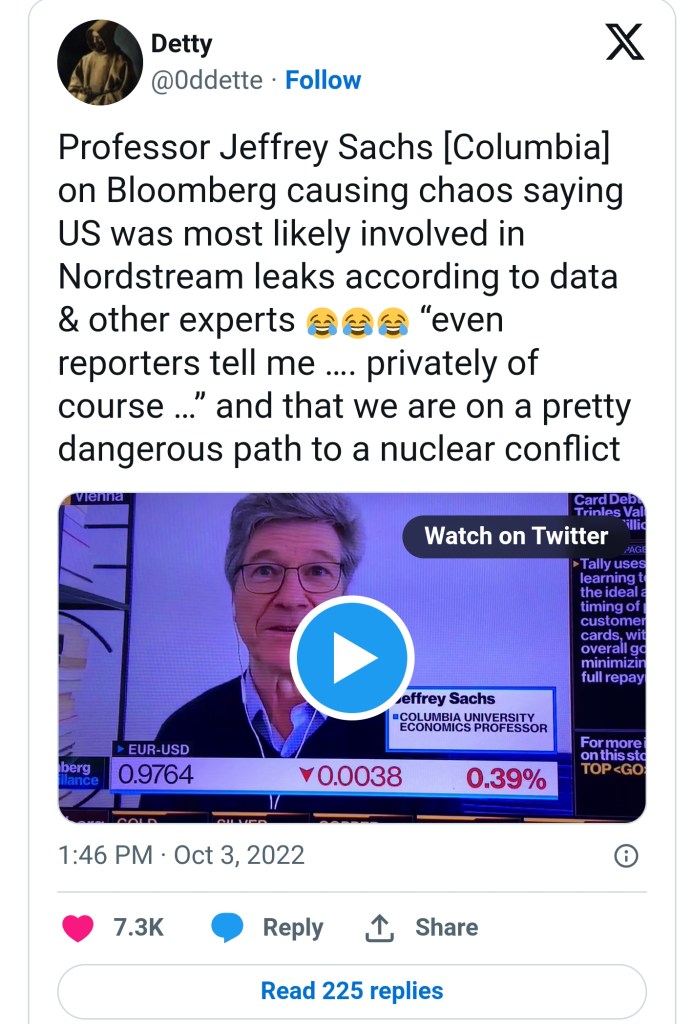Click the share upload arrow icon
Screen dimensions: 692x1024
coord(379,928)
